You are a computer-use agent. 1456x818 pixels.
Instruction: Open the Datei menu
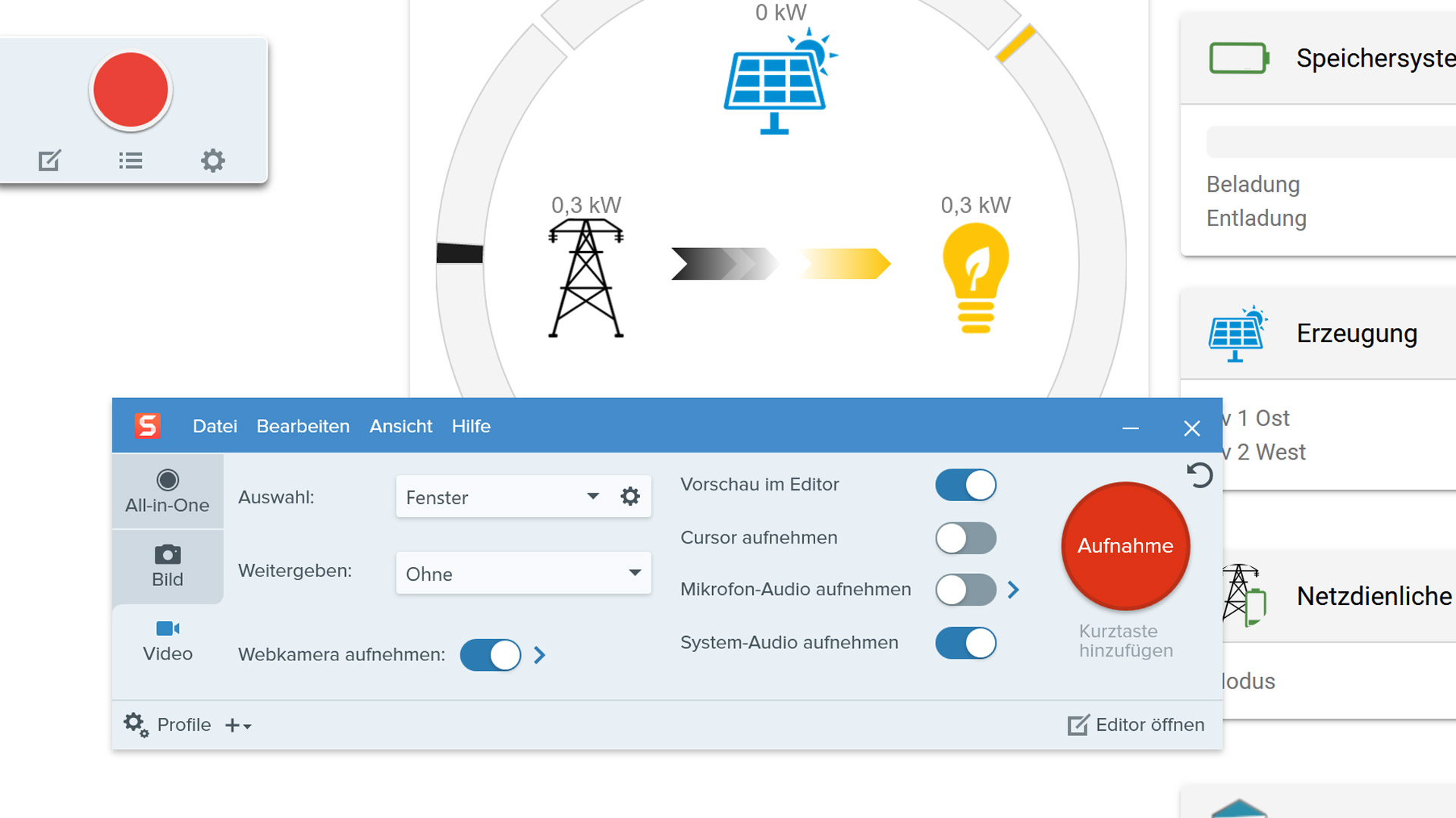[x=215, y=426]
